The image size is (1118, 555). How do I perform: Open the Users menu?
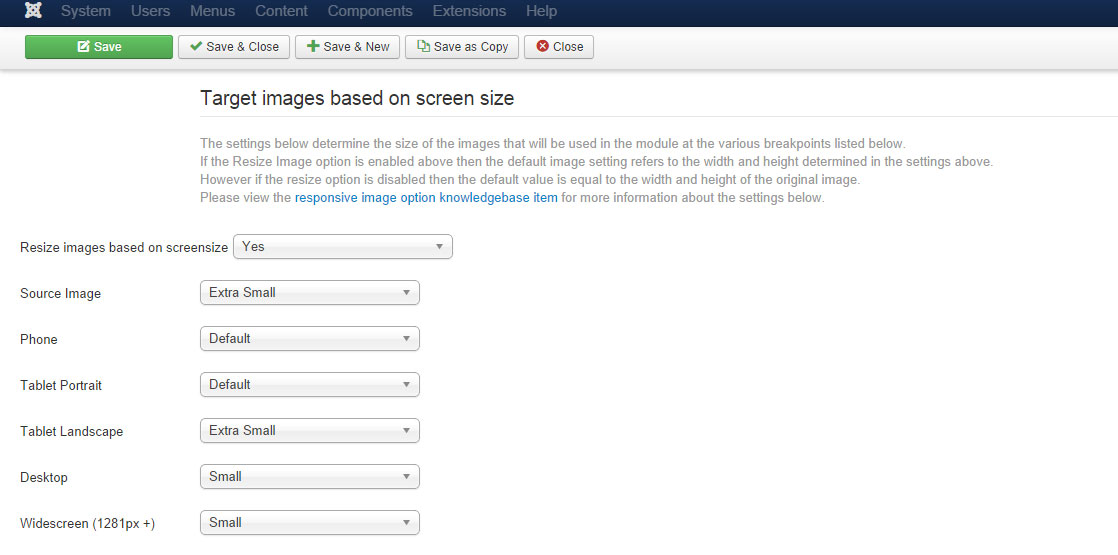point(150,11)
